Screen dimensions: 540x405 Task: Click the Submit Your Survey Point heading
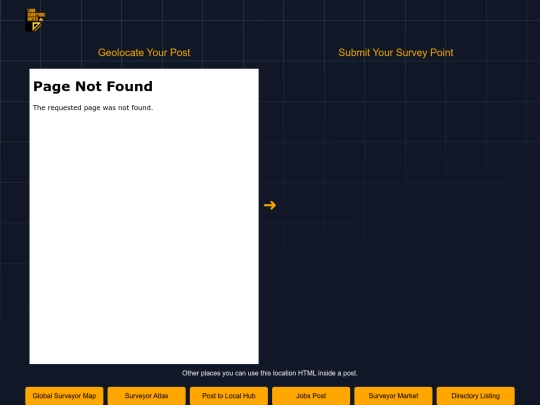pos(396,52)
